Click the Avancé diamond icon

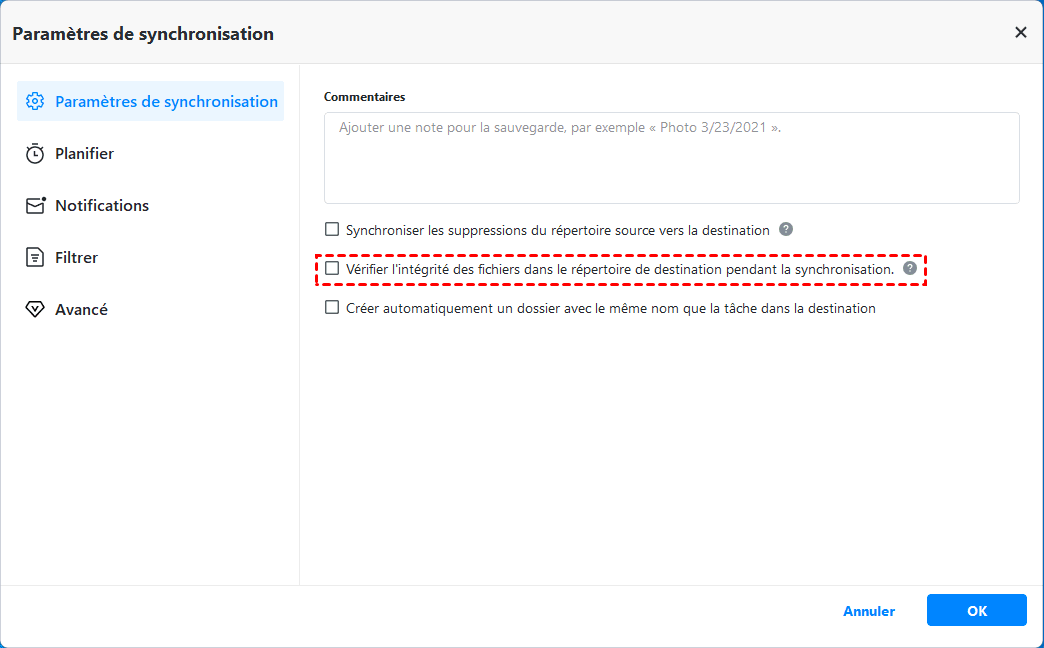coord(35,310)
